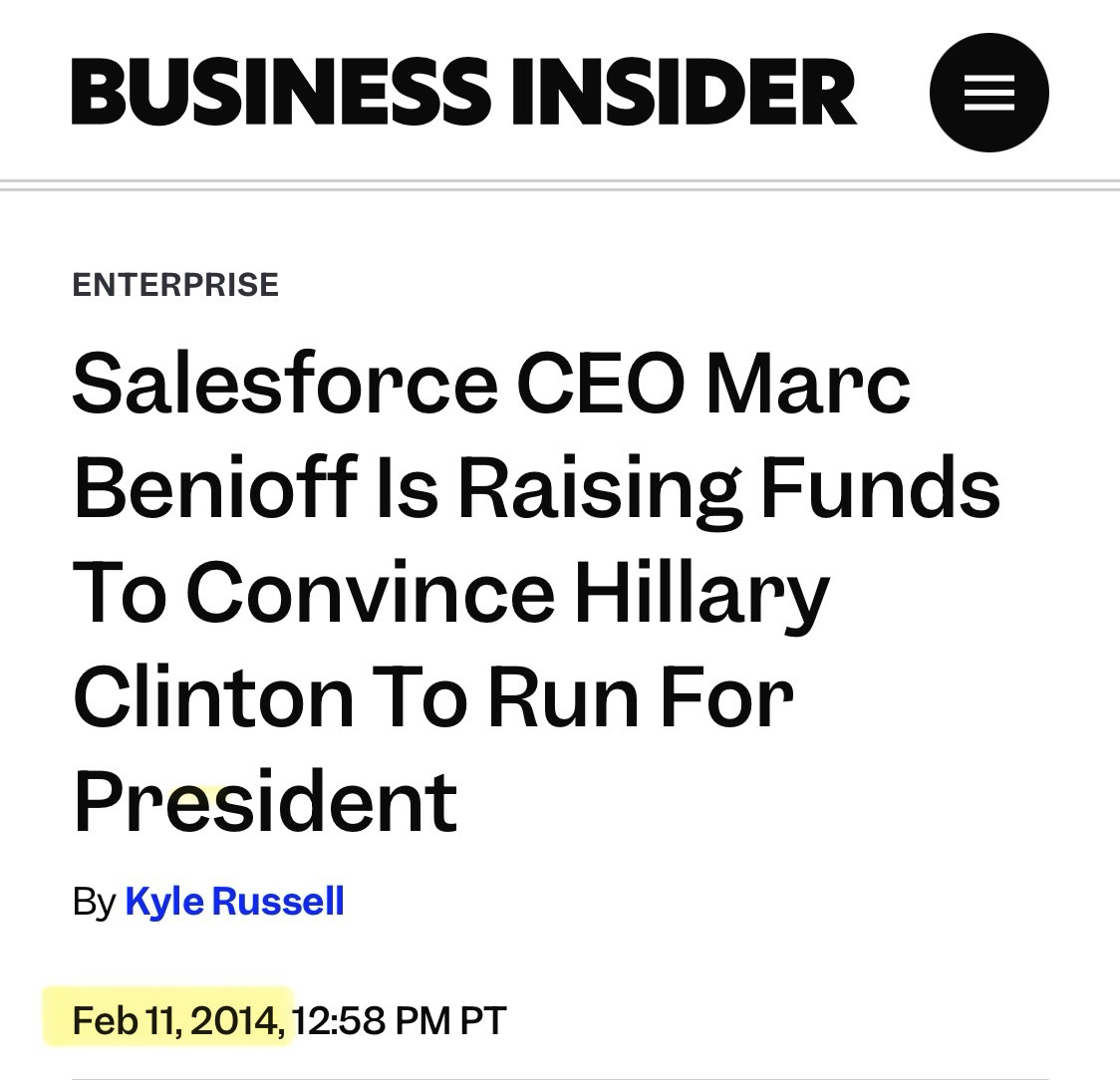
Task: Click the name "Clinton" in the headline
Action: click(213, 697)
